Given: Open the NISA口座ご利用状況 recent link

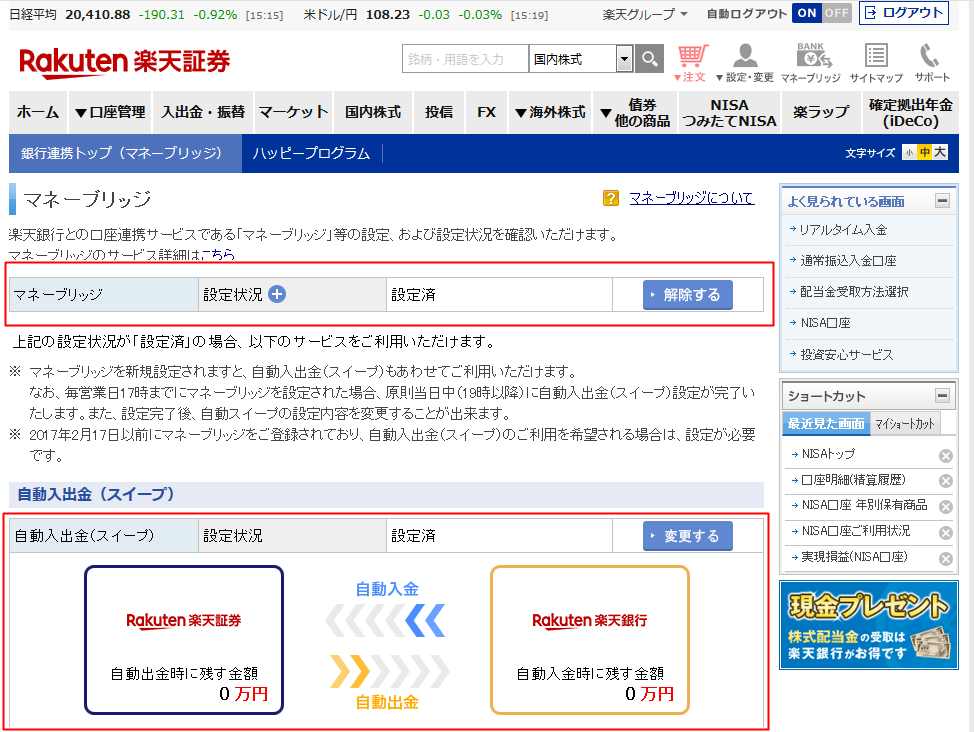Looking at the screenshot, I should pyautogui.click(x=855, y=531).
